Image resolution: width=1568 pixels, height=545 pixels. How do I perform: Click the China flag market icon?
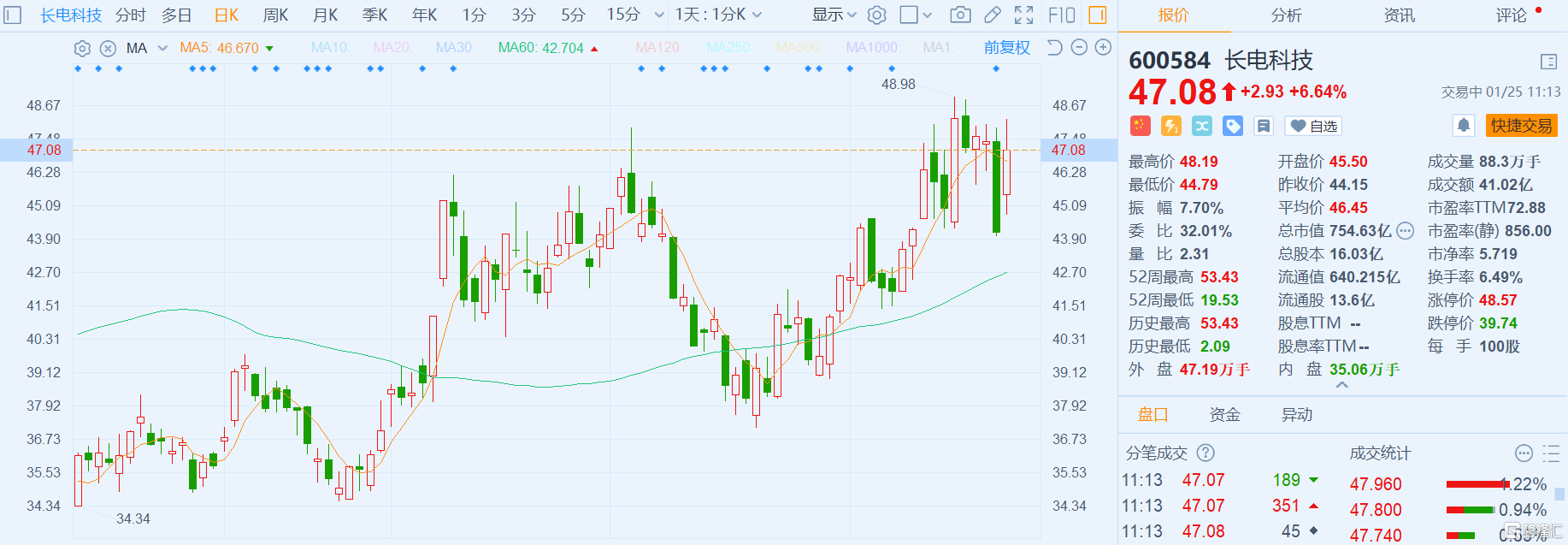1140,126
